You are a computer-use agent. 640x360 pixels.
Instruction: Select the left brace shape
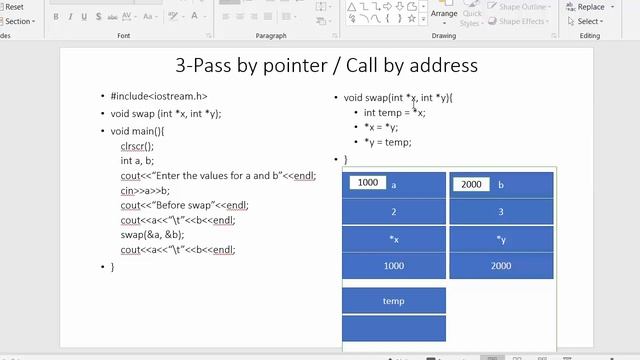[388, 19]
